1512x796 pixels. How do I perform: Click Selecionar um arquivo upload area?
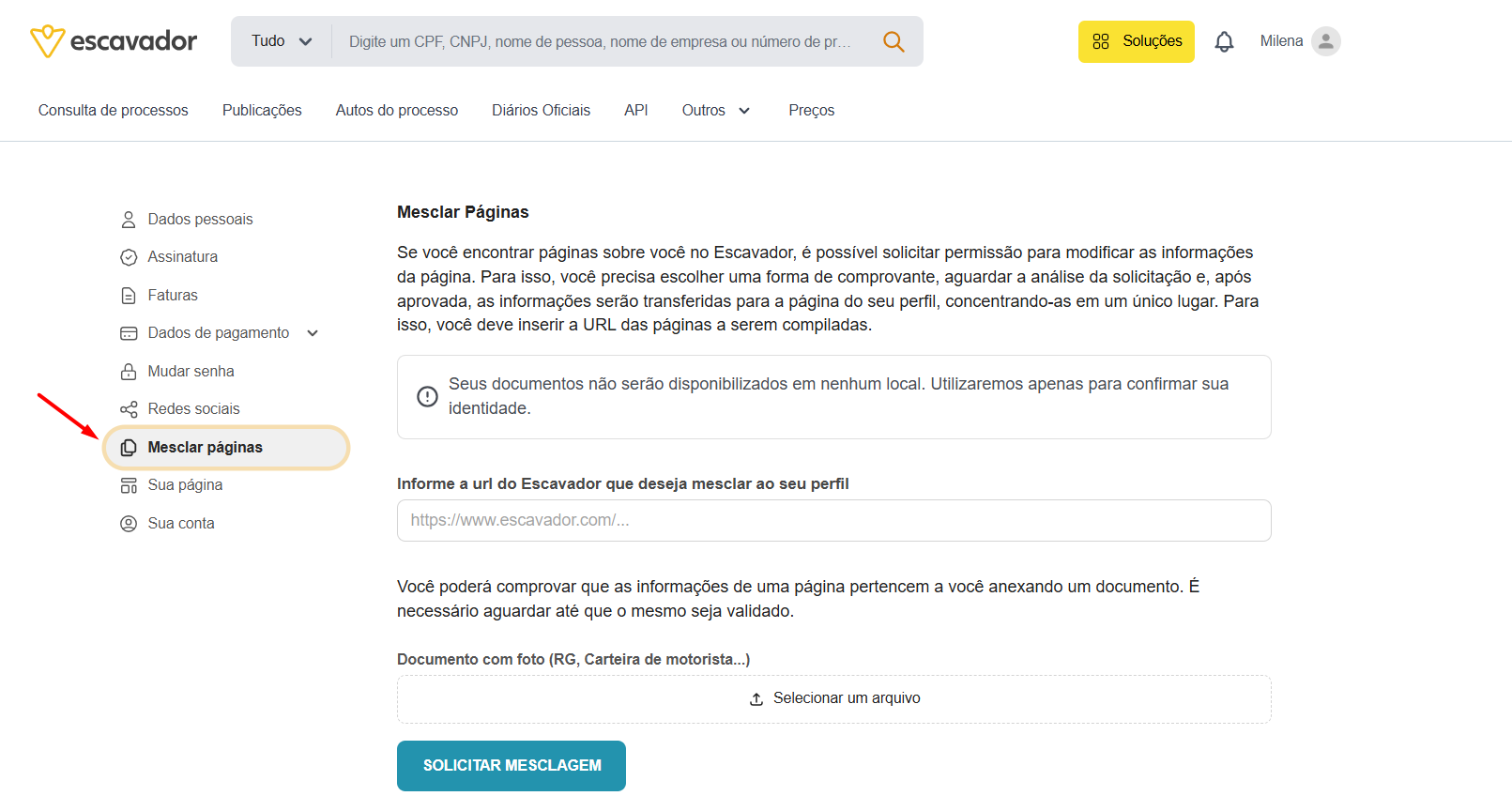pos(834,699)
